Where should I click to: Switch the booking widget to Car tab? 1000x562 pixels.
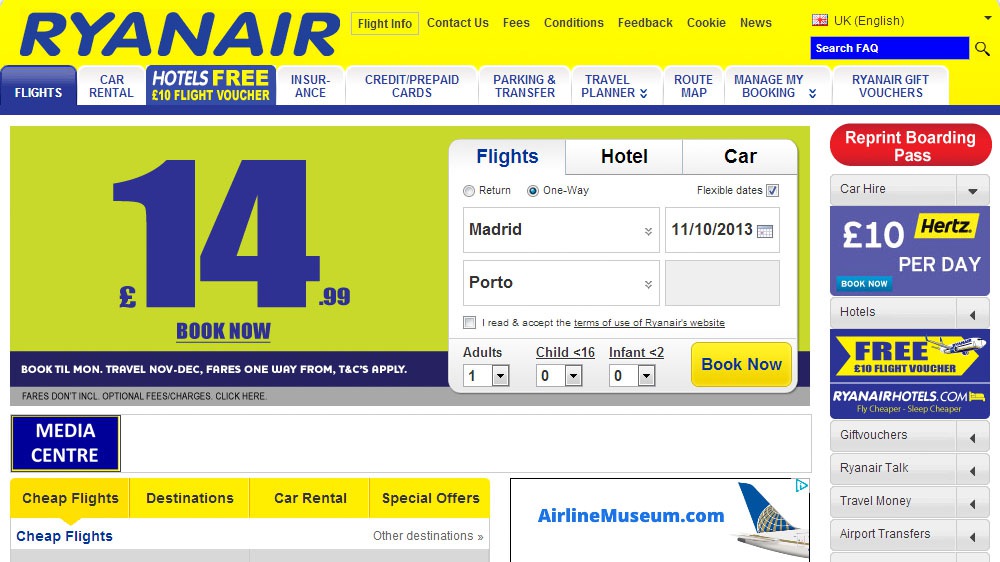(x=740, y=157)
